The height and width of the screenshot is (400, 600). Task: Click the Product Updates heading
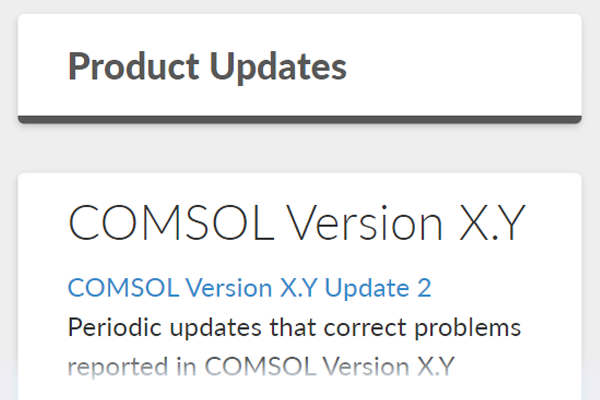coord(207,67)
